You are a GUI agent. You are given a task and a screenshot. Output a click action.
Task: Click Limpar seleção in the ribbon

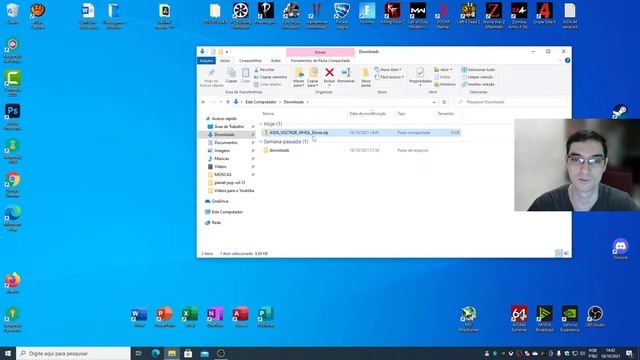(477, 77)
